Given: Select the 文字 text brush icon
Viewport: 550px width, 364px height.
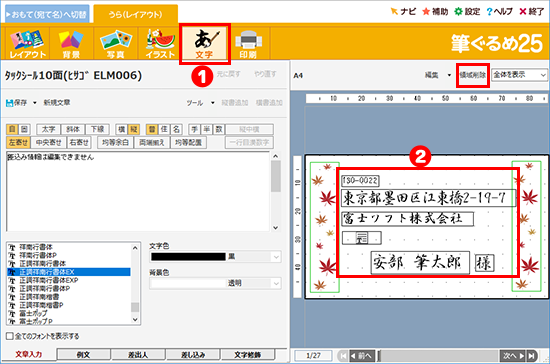Looking at the screenshot, I should [204, 43].
